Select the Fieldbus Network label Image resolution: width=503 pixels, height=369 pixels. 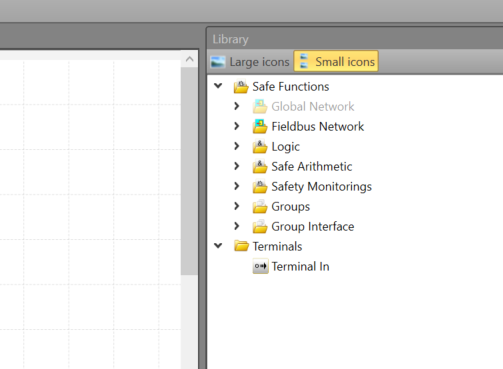318,127
